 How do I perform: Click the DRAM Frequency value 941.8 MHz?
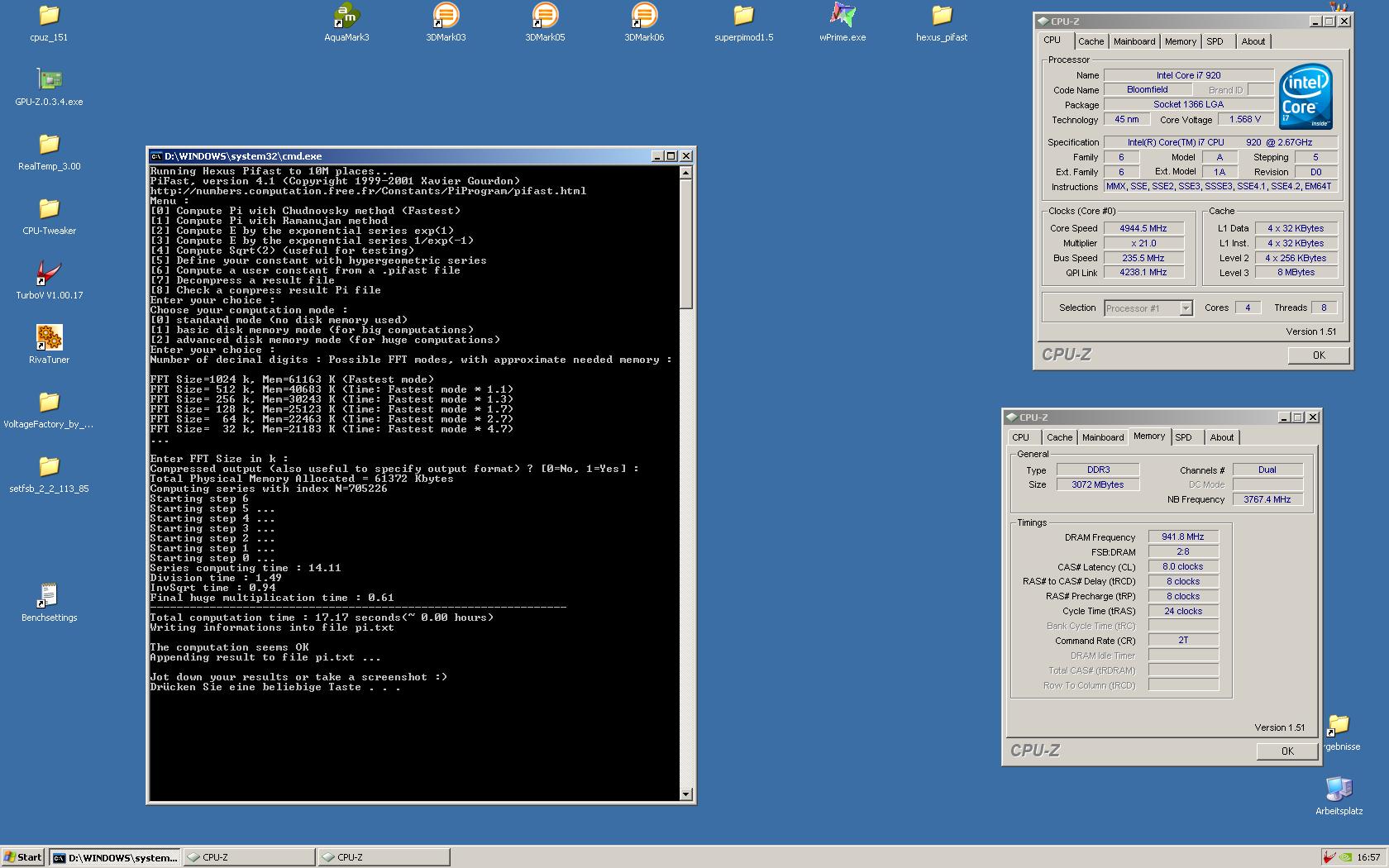click(1183, 537)
